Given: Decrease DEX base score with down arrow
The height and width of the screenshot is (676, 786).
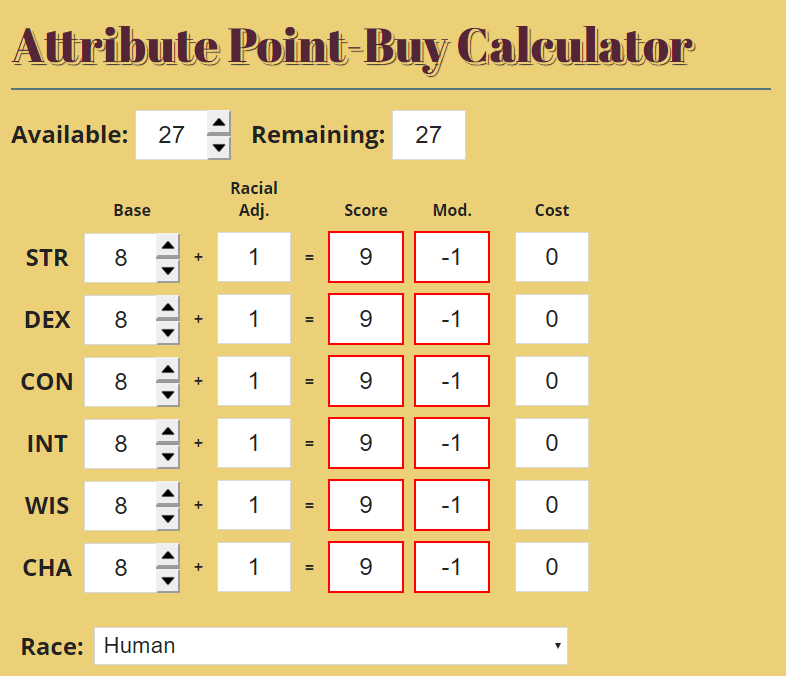Looking at the screenshot, I should pos(167,332).
